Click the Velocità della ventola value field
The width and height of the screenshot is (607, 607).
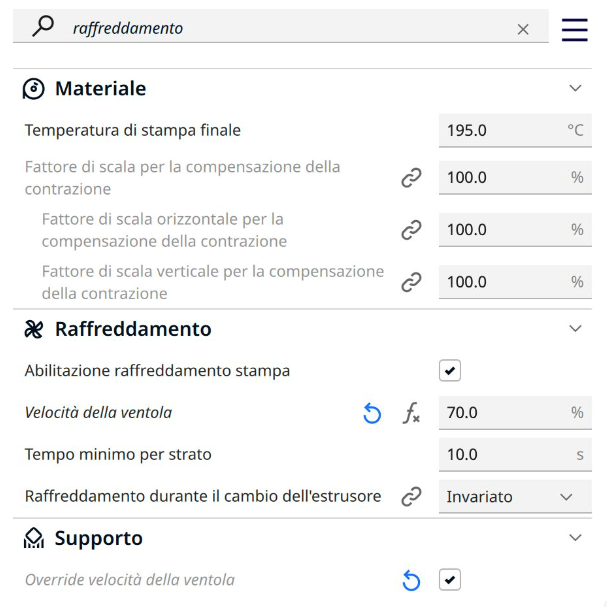pyautogui.click(x=500, y=413)
